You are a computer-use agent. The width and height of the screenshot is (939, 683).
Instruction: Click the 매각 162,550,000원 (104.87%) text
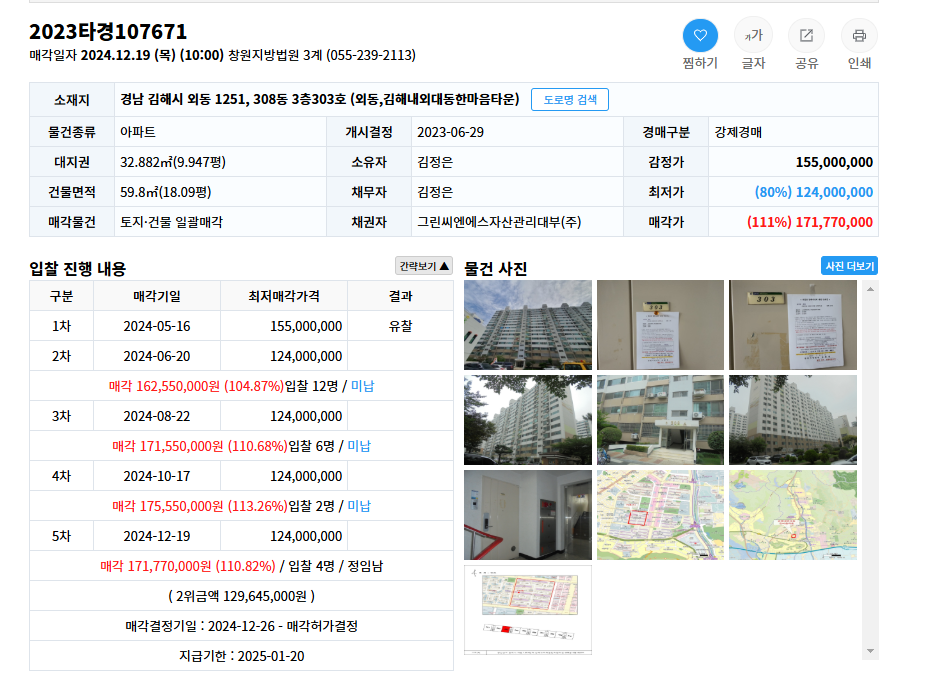pyautogui.click(x=196, y=386)
